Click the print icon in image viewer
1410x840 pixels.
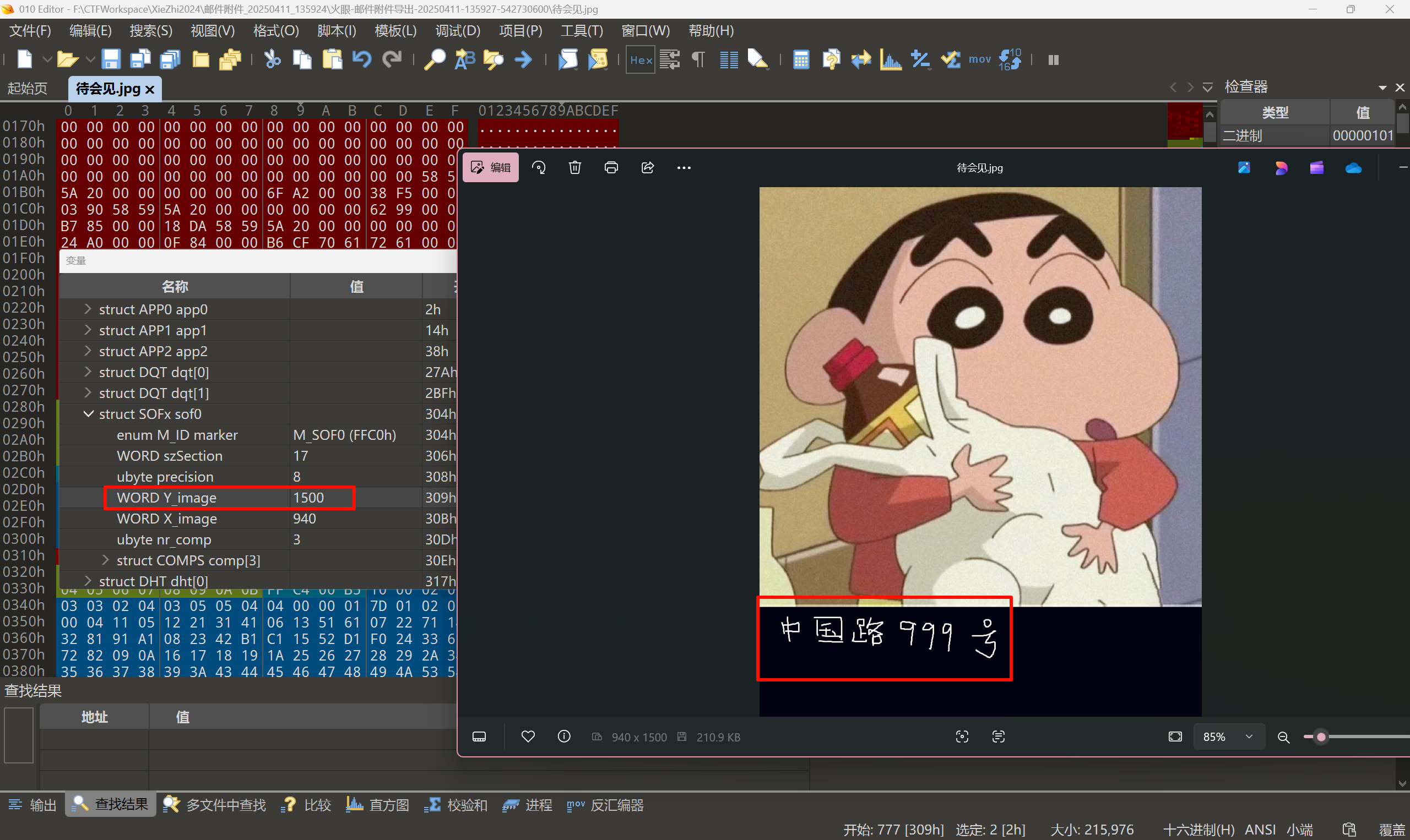coord(611,167)
